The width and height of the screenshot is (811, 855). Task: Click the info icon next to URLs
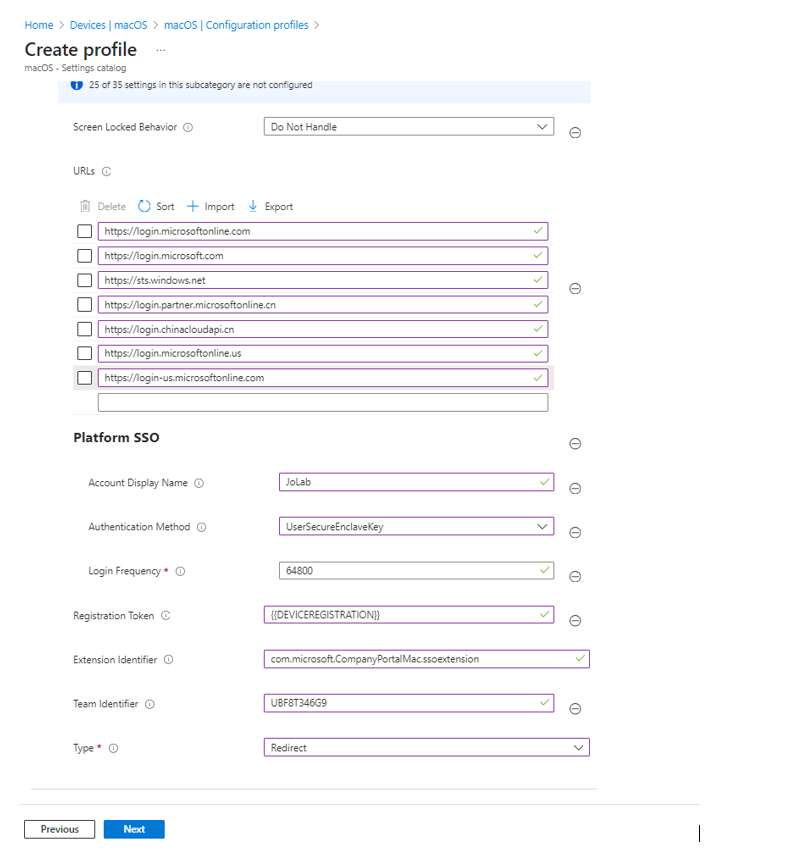pos(107,172)
